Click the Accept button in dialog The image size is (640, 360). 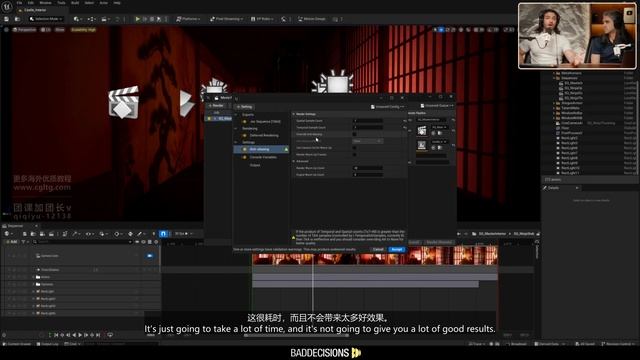click(397, 249)
